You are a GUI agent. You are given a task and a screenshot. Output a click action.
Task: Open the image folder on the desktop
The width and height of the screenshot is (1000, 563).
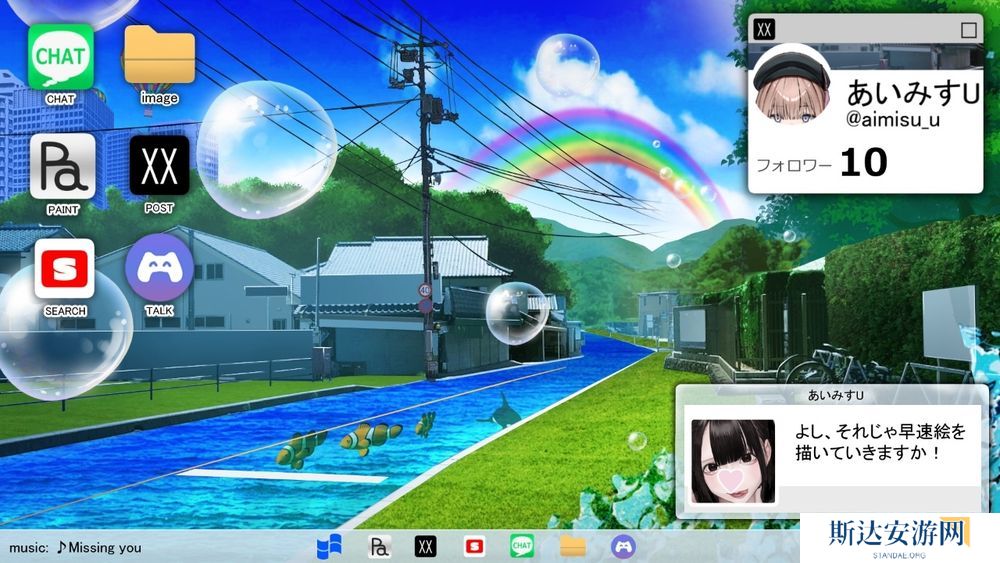[x=159, y=58]
